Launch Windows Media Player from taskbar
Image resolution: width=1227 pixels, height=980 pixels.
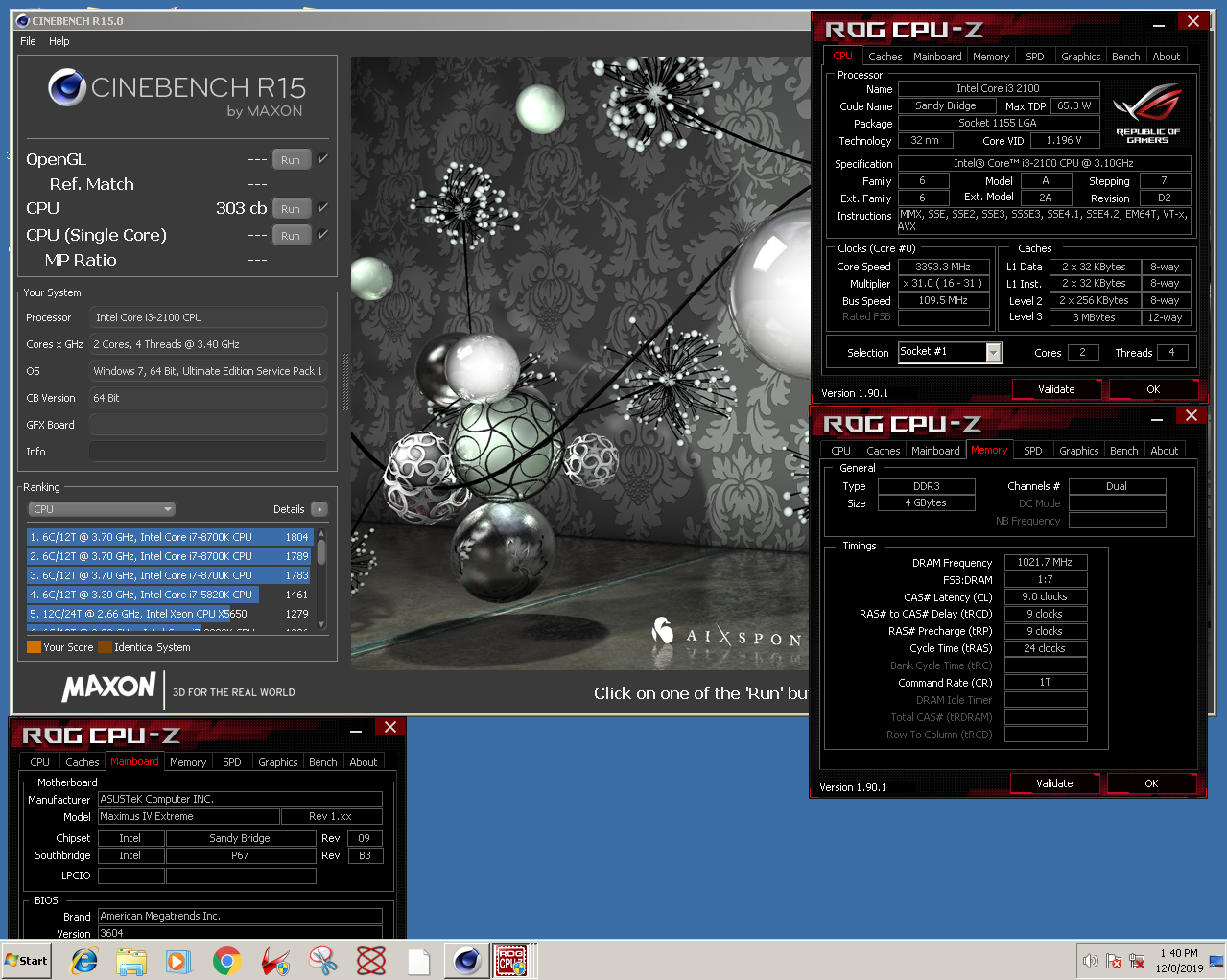coord(178,961)
